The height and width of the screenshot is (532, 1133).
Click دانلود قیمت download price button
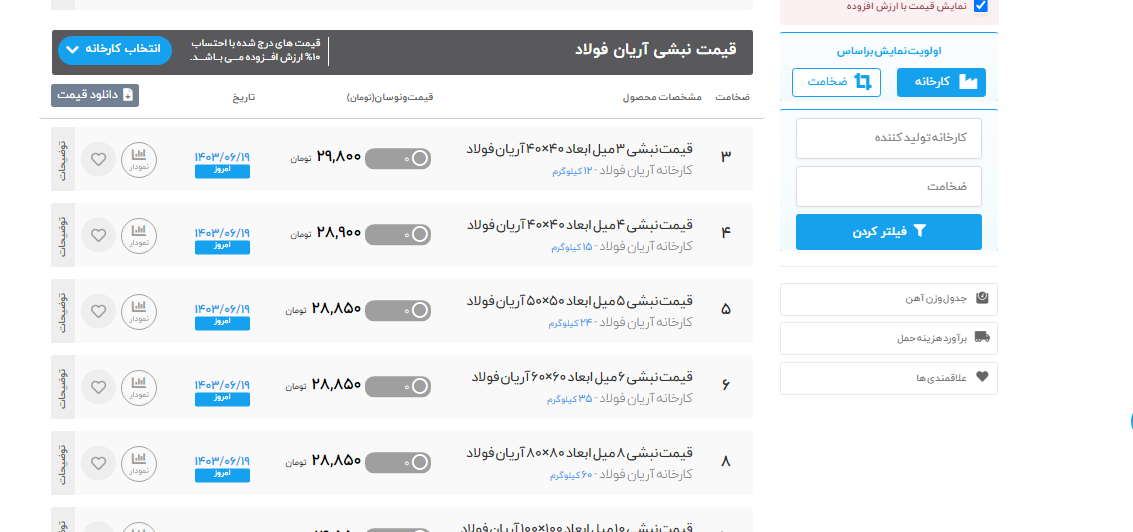95,95
